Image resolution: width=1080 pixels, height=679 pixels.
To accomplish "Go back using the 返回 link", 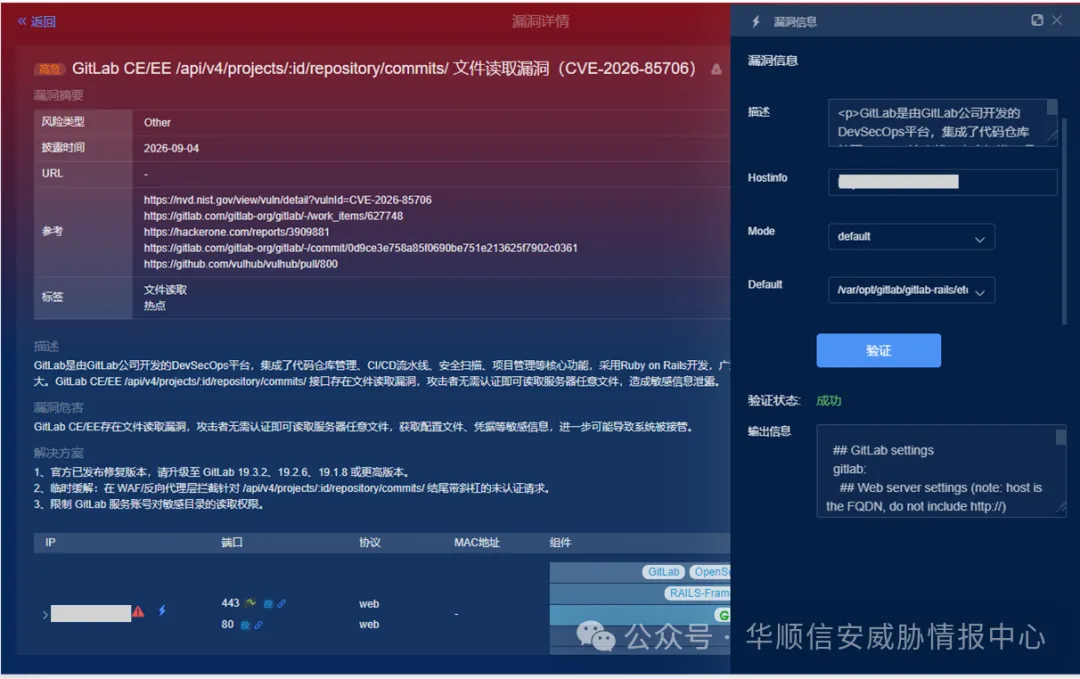I will (x=37, y=21).
